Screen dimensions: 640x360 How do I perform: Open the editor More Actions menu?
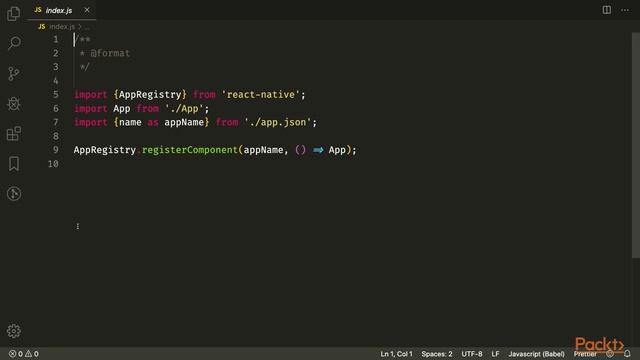625,10
